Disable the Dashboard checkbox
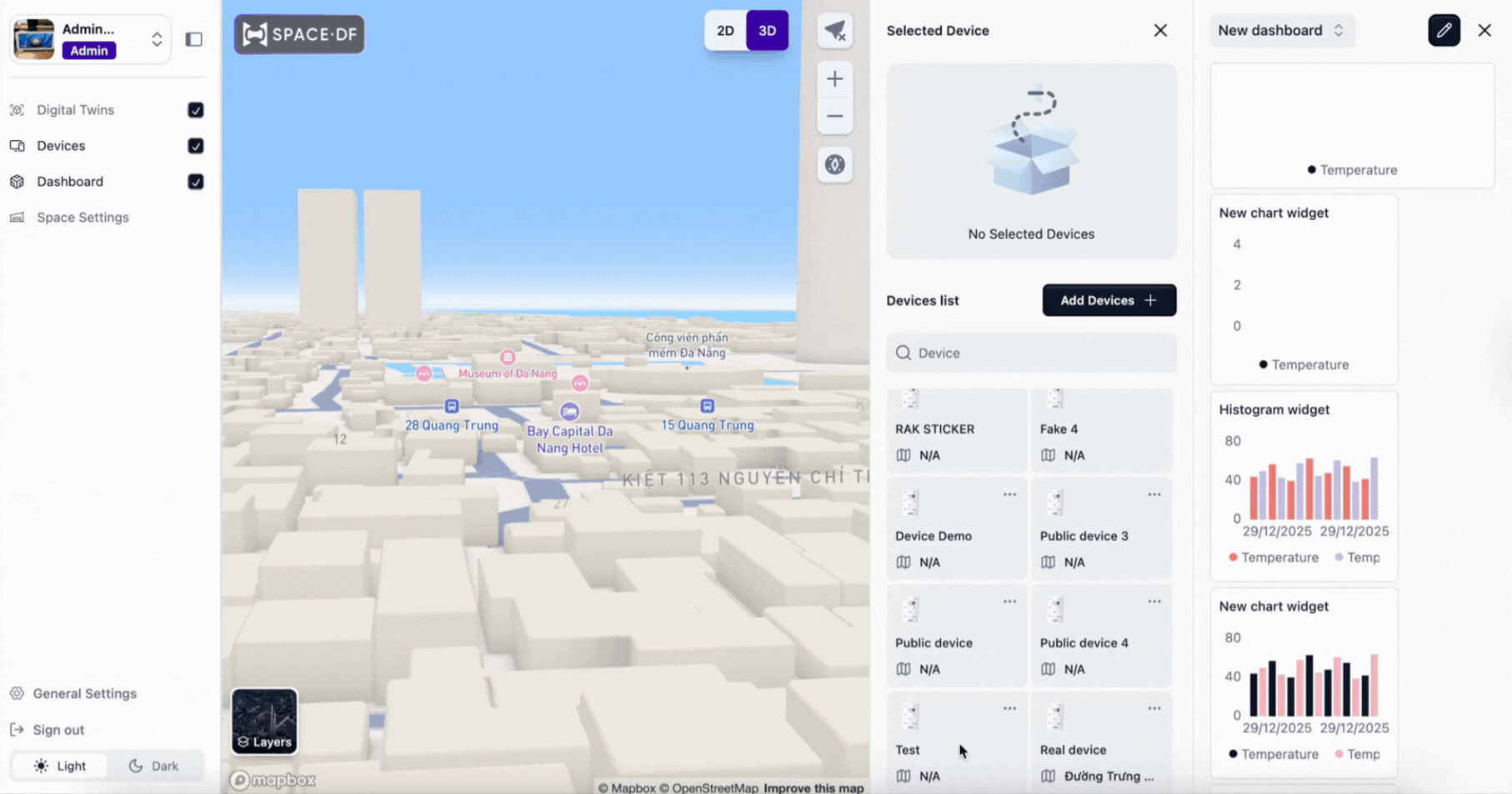 196,182
